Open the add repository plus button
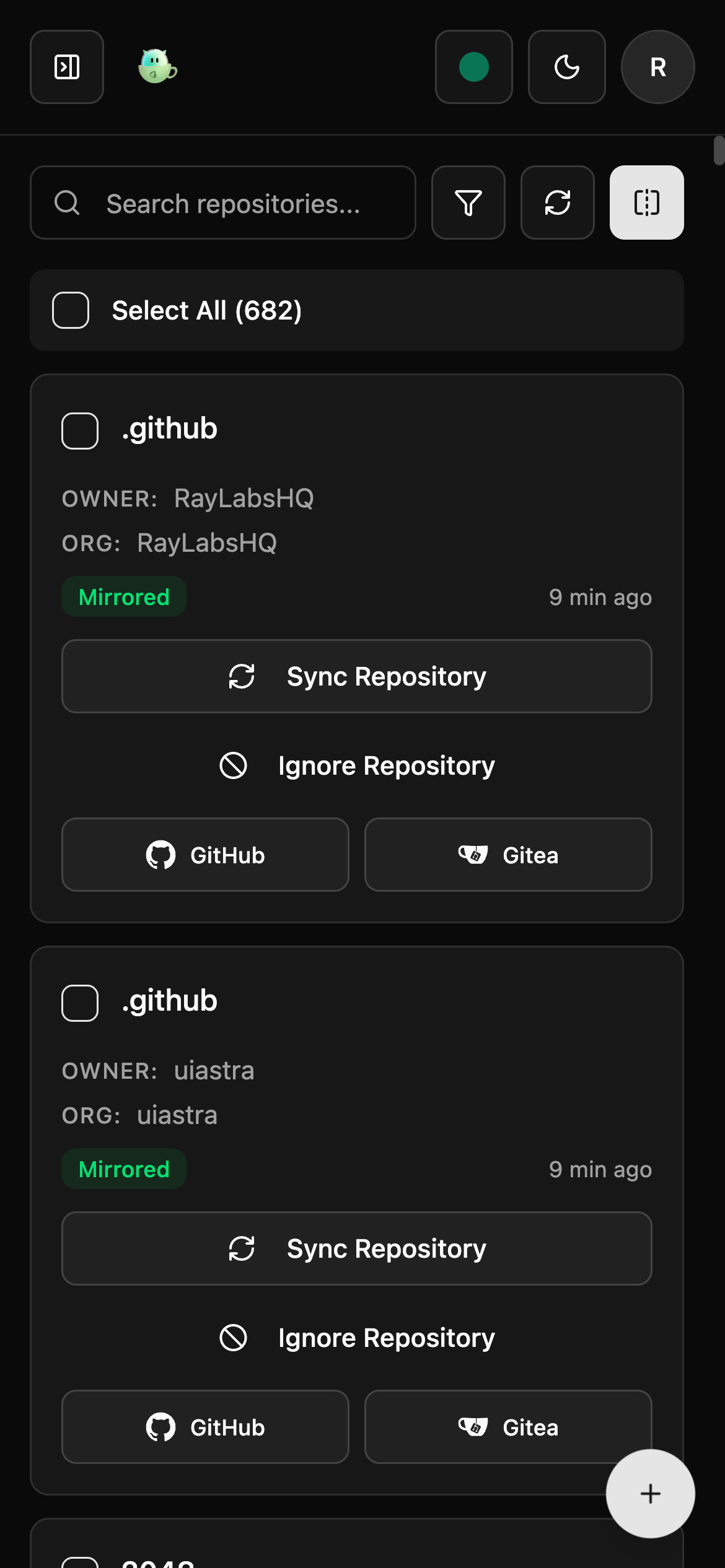Screen dimensions: 725x1568 coord(649,1494)
